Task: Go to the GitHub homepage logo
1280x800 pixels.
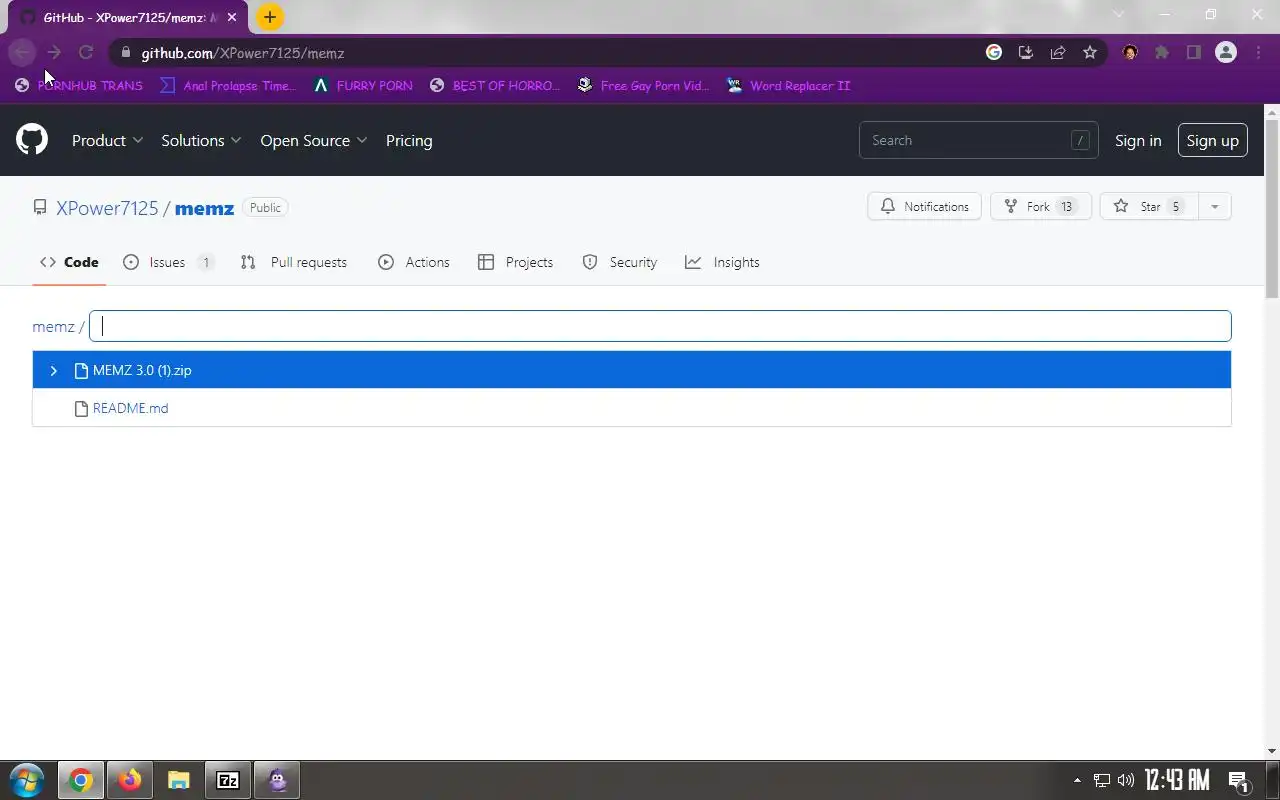Action: pyautogui.click(x=32, y=140)
